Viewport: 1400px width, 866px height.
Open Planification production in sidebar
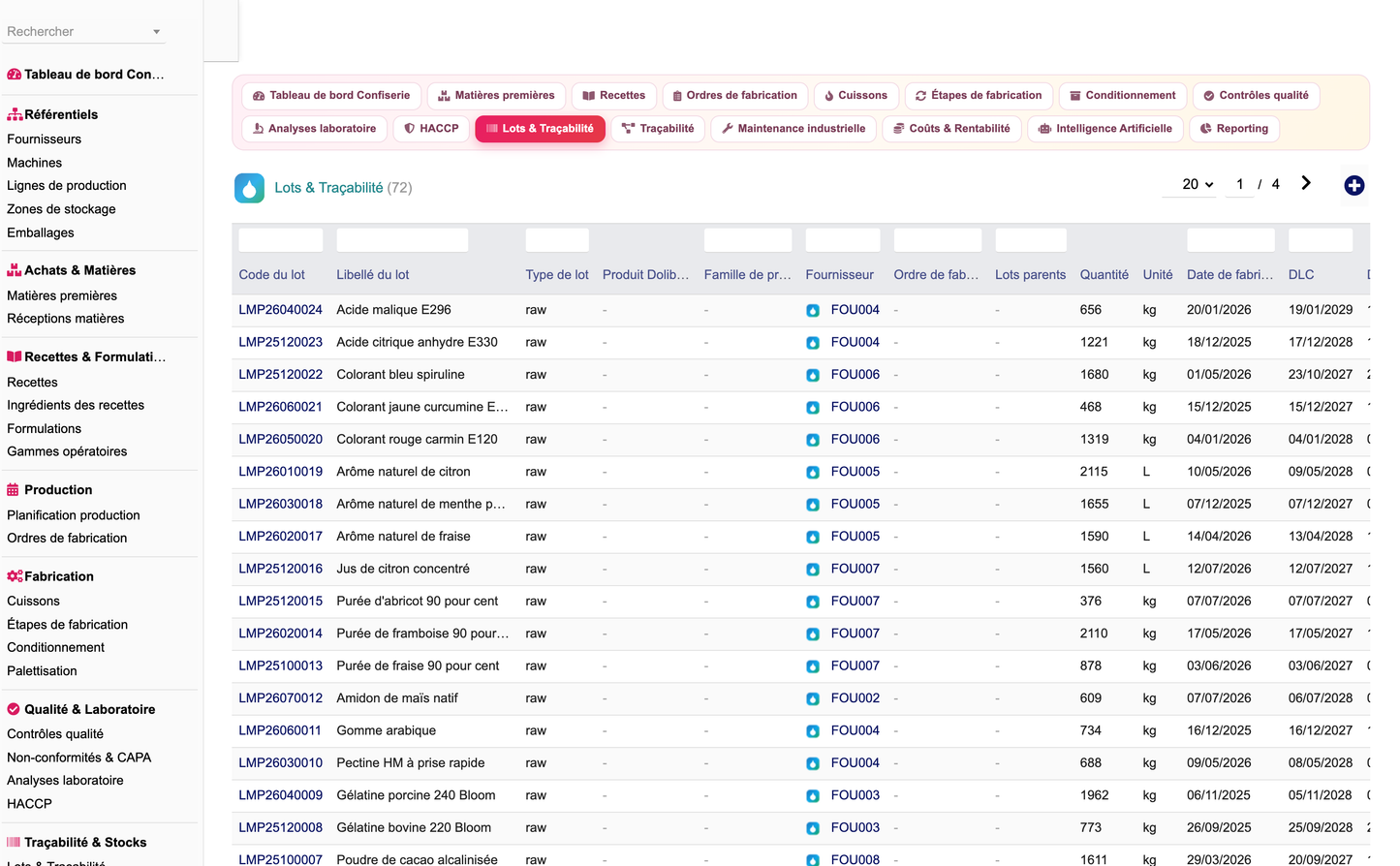(74, 515)
